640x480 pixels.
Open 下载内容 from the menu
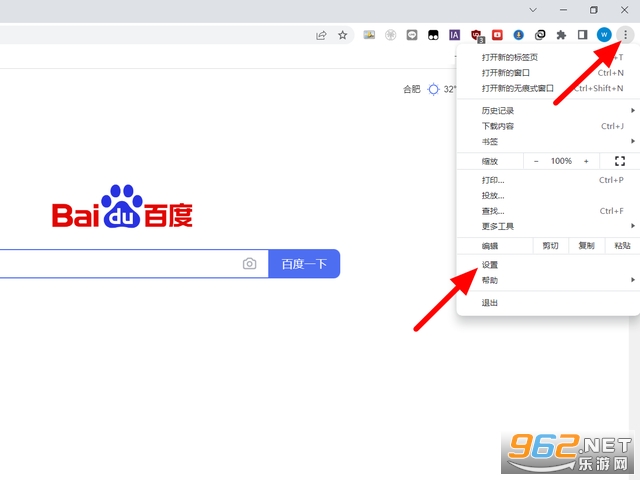click(x=498, y=126)
